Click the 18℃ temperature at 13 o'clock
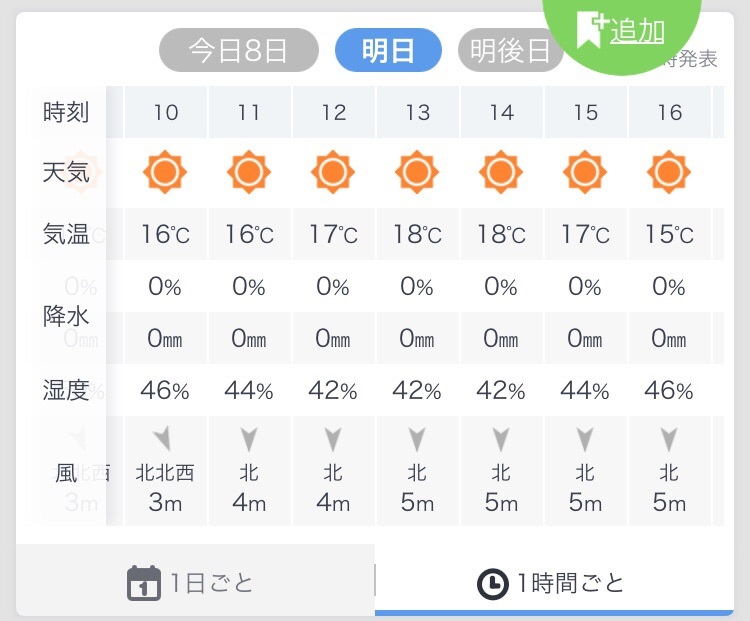Screen dimensions: 750x621 [417, 235]
